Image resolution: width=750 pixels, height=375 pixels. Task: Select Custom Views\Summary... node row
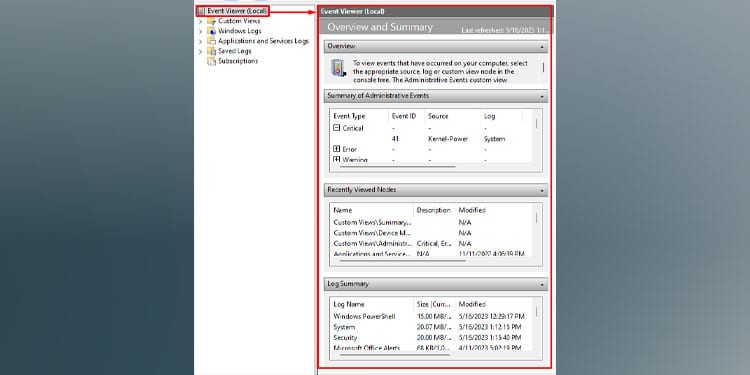point(430,222)
